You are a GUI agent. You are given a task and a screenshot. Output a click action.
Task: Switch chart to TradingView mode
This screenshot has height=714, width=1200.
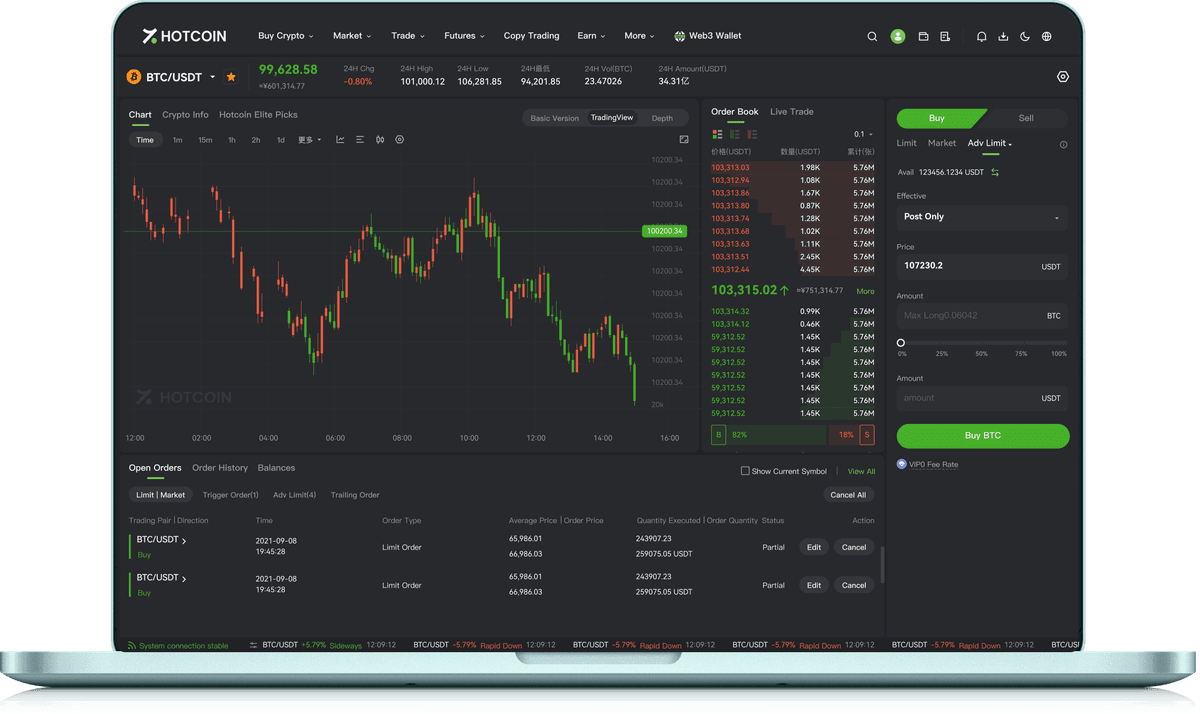click(612, 118)
